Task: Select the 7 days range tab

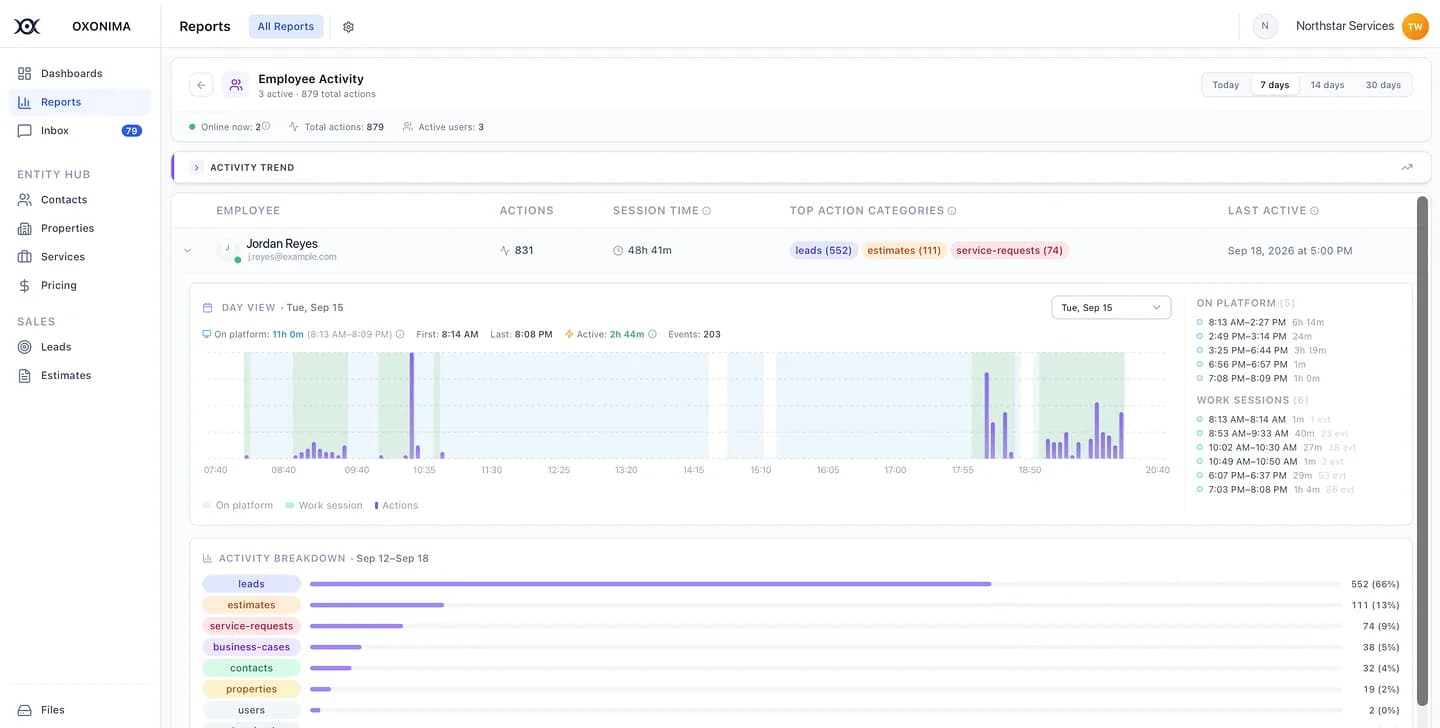Action: 1275,85
